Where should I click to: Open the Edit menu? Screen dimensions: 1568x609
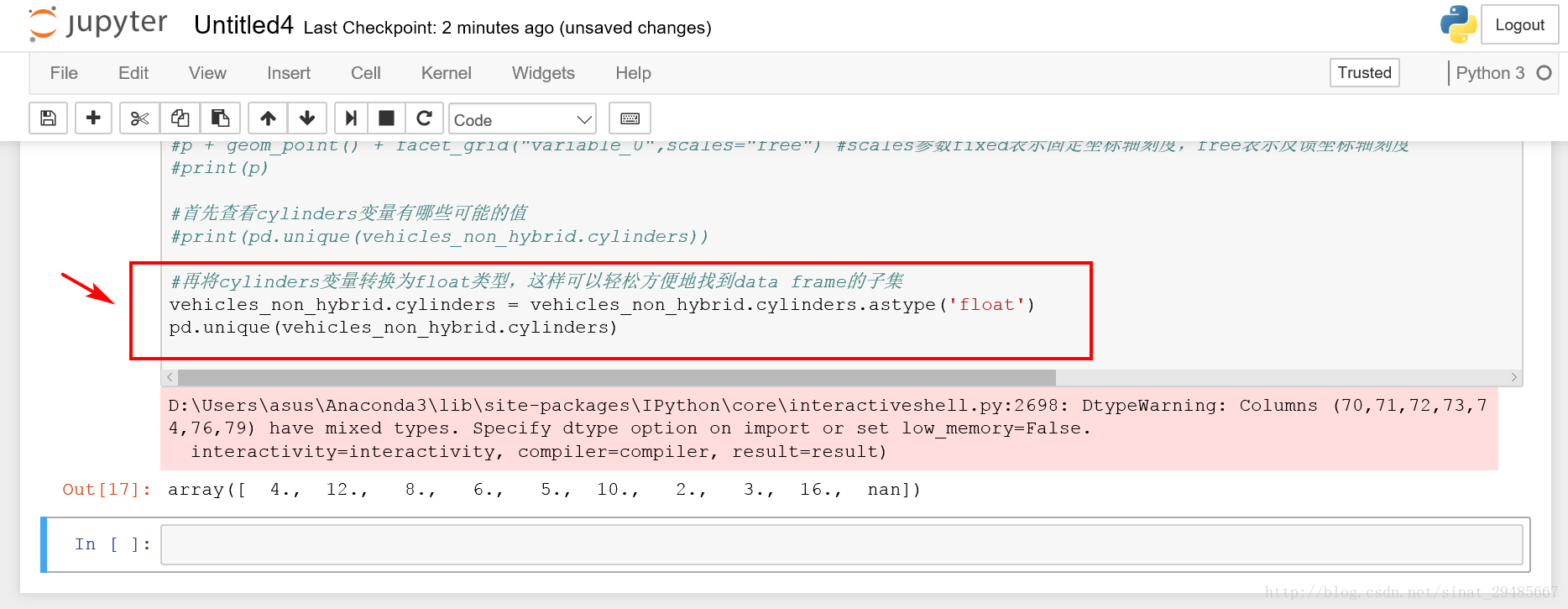pos(133,73)
